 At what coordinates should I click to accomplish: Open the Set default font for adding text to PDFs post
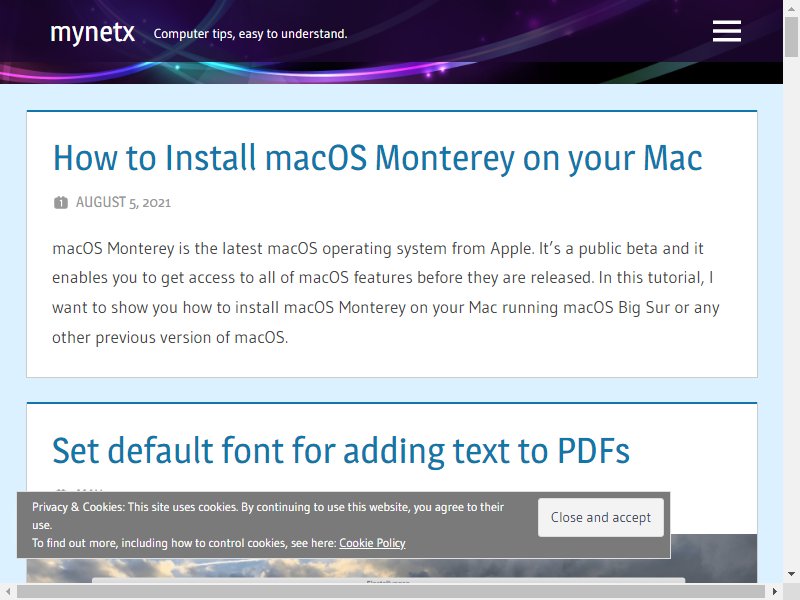341,451
